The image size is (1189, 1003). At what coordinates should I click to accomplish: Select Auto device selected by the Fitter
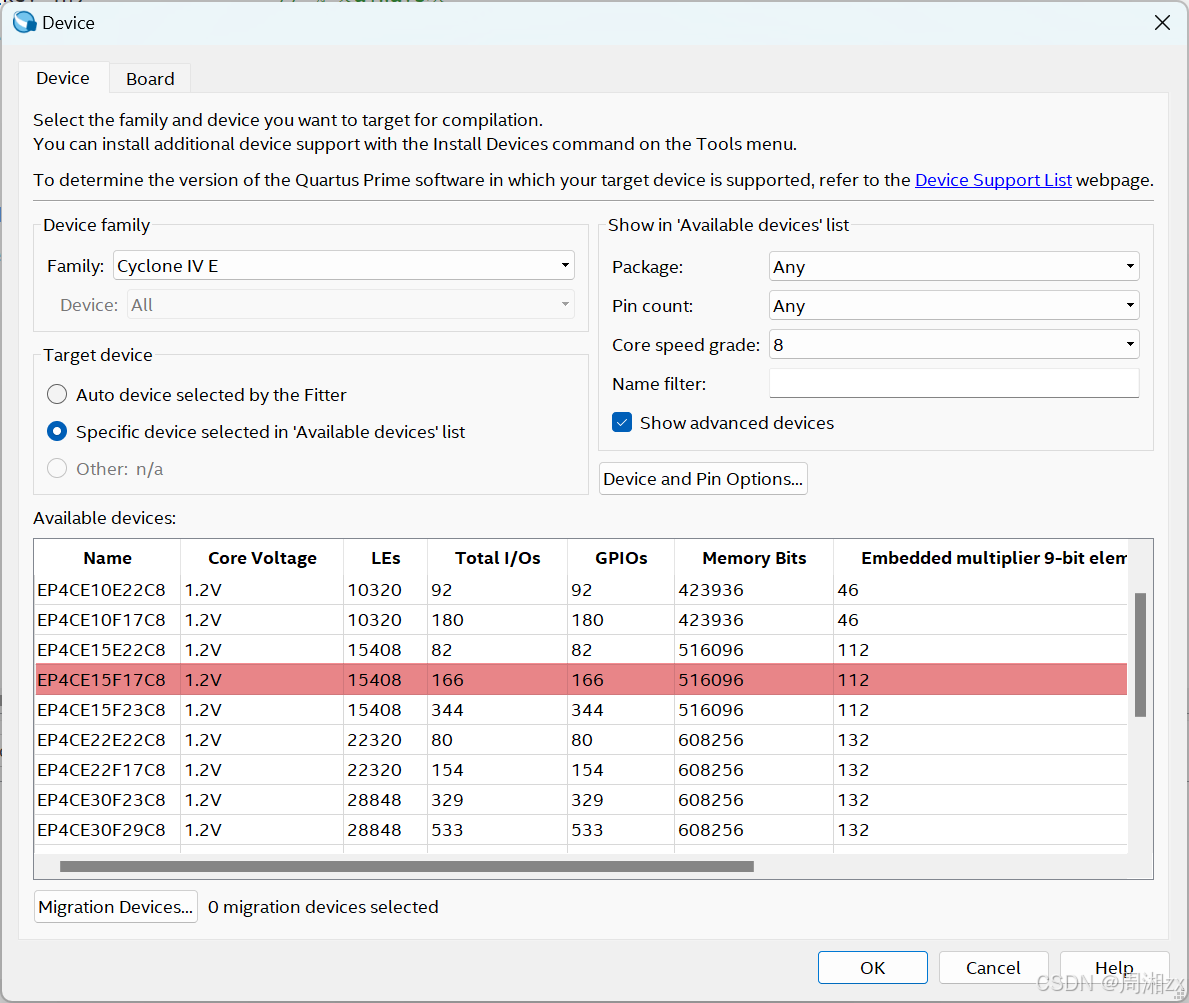click(57, 394)
